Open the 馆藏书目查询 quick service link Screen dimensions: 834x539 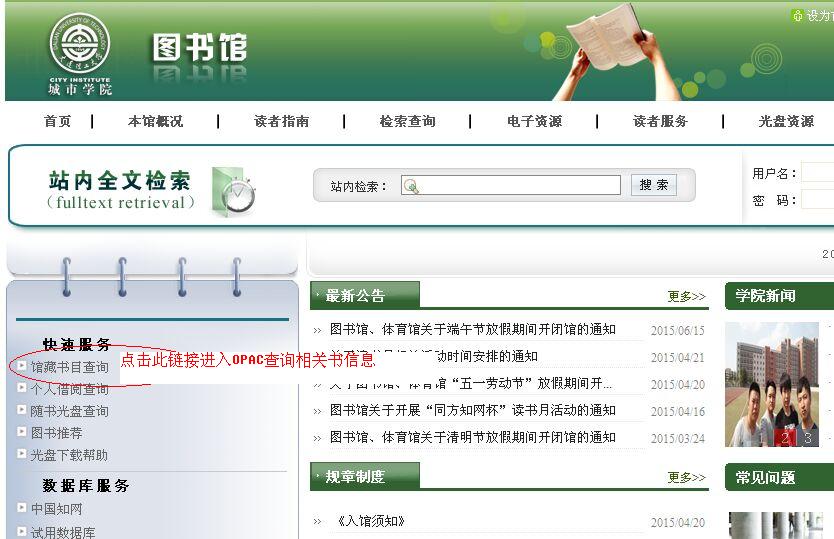[x=69, y=367]
